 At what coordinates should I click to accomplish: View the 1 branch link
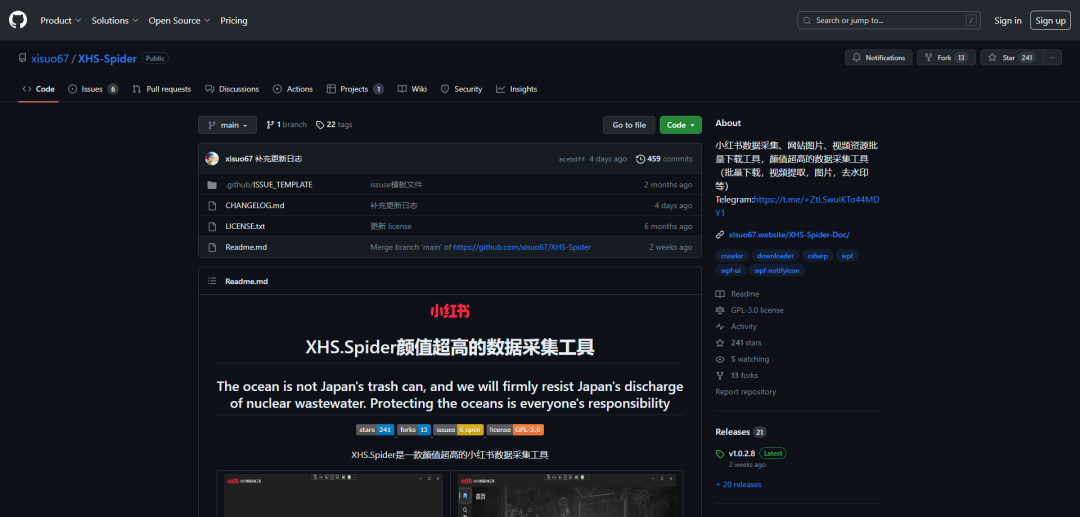(x=287, y=125)
